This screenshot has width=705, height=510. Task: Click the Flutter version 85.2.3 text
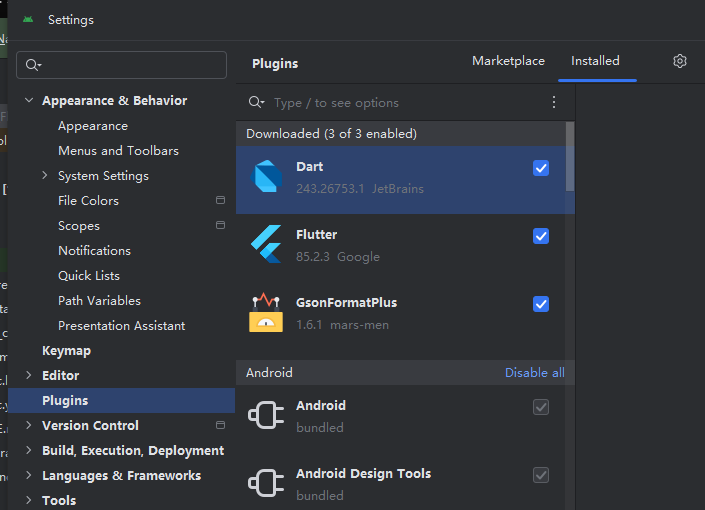point(312,257)
